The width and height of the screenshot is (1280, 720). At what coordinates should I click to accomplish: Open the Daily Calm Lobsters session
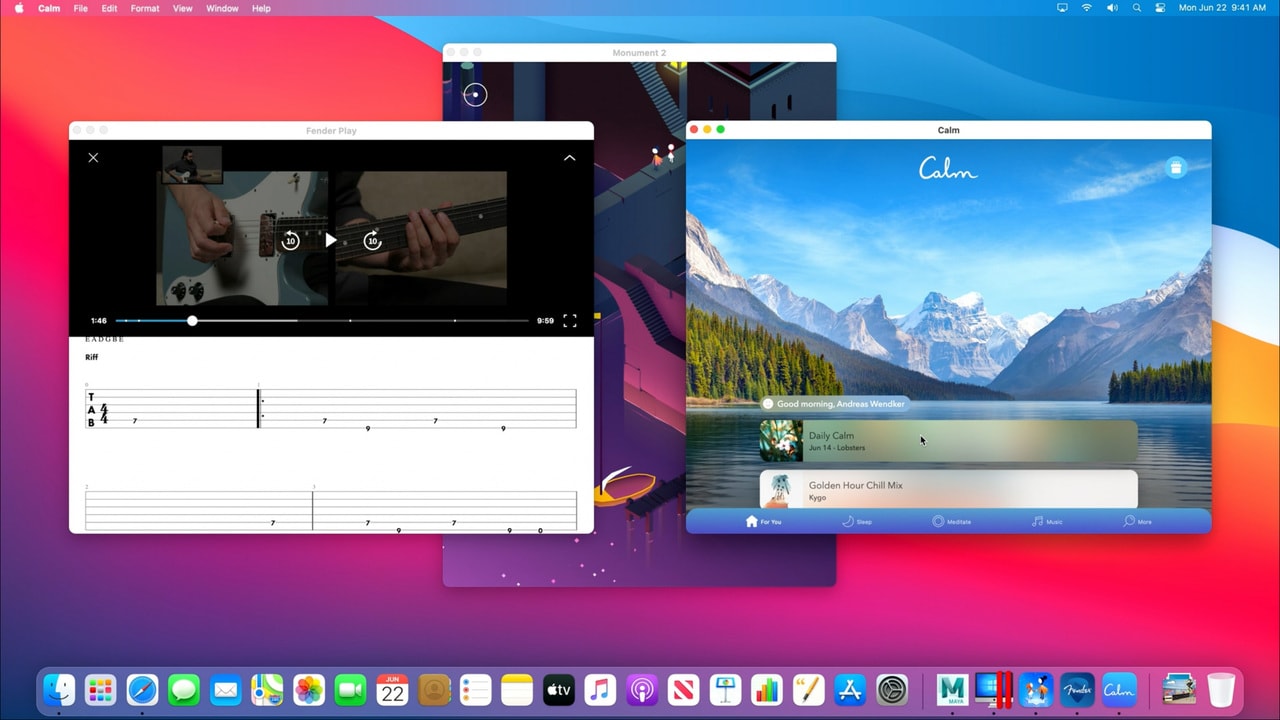click(948, 440)
